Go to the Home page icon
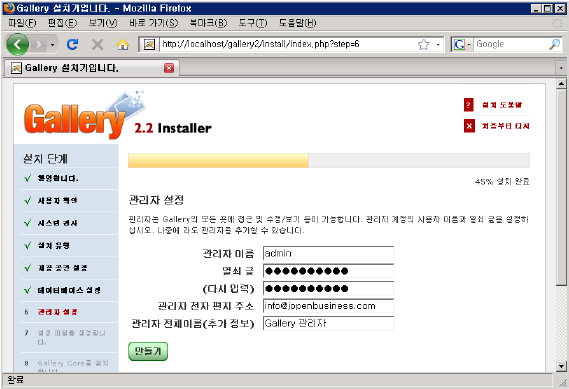Viewport: 569px width, 389px height. (123, 45)
